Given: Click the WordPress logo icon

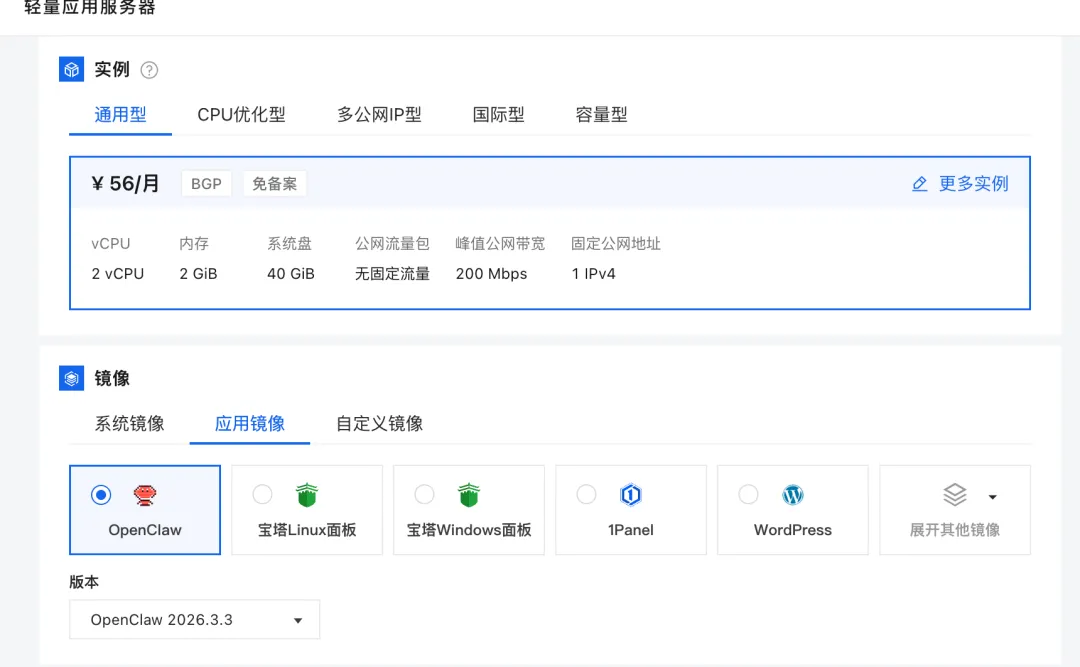Looking at the screenshot, I should [793, 495].
